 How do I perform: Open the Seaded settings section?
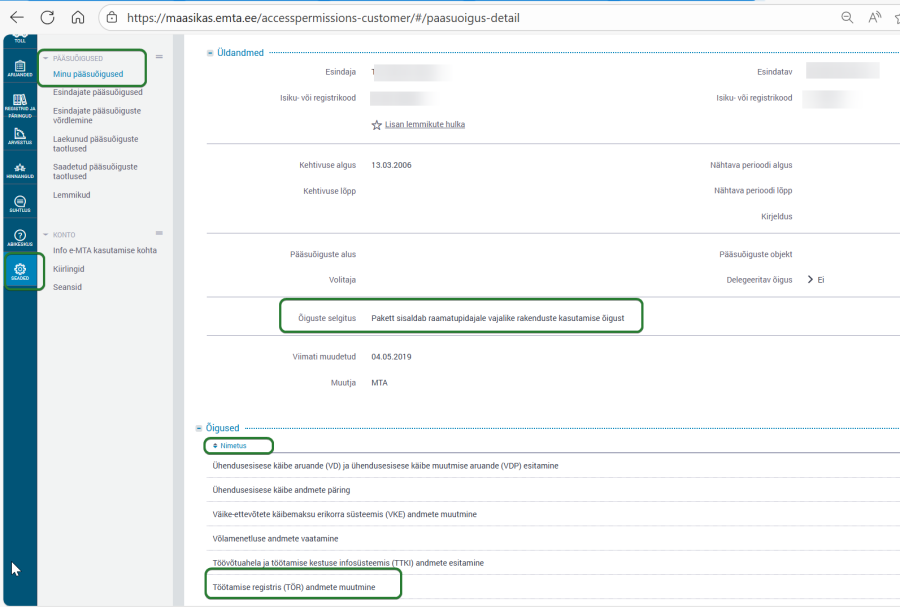pyautogui.click(x=20, y=271)
